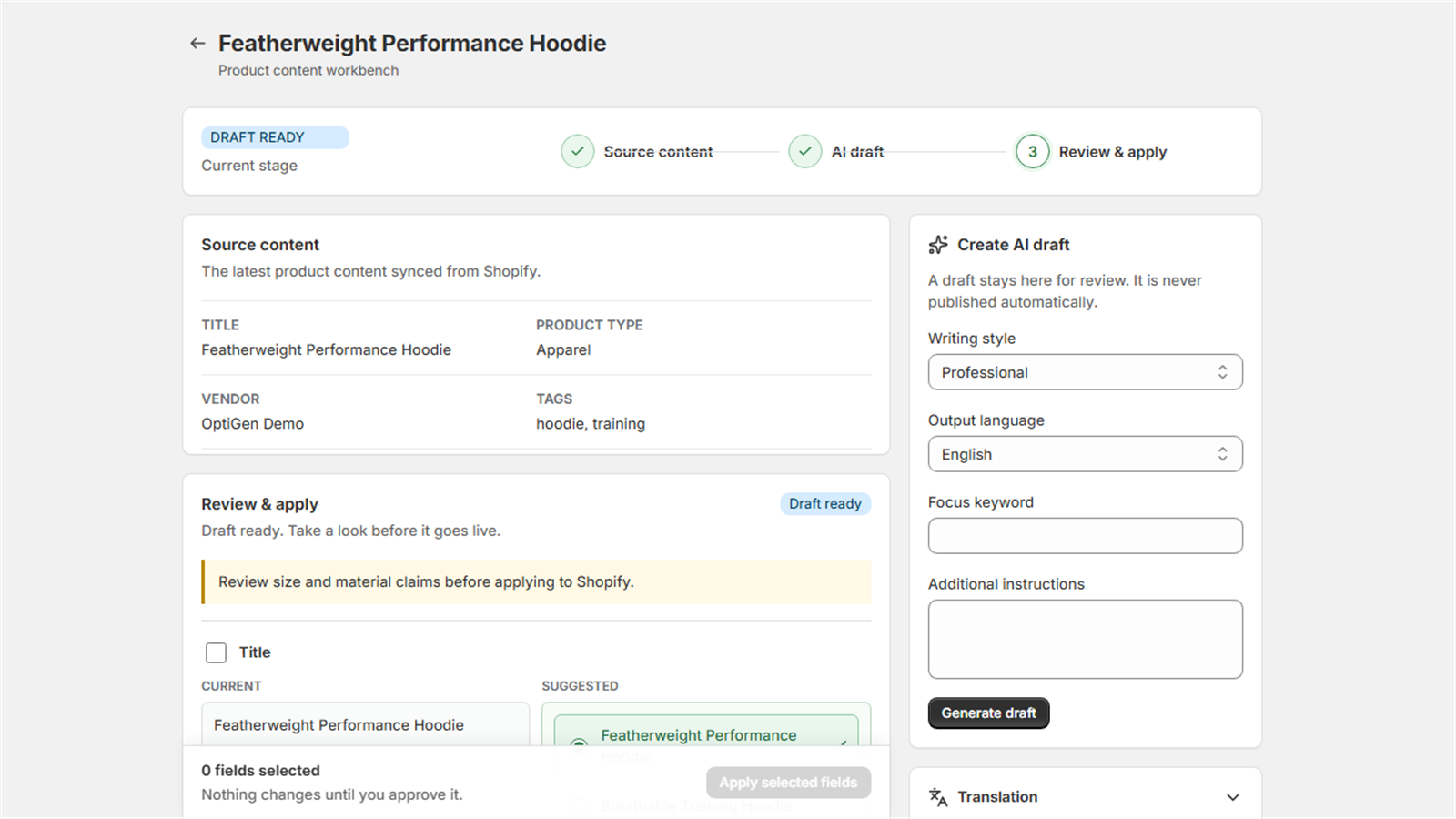The height and width of the screenshot is (819, 1456).
Task: Select the AI draft step label
Action: [x=858, y=152]
